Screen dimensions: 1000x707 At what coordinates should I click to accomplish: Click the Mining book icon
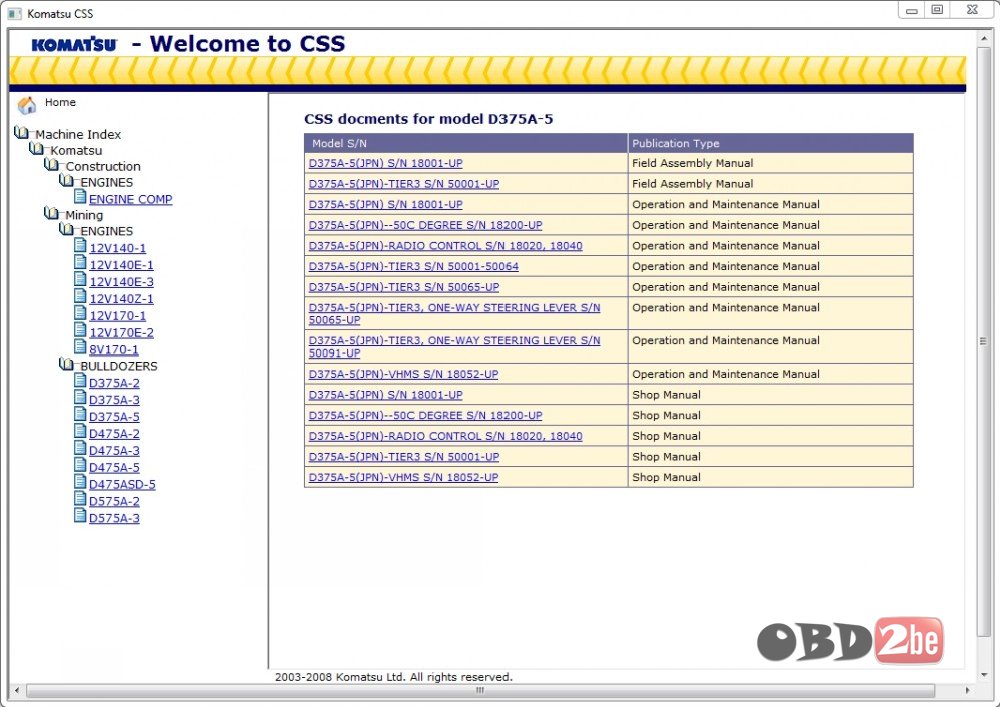point(52,213)
